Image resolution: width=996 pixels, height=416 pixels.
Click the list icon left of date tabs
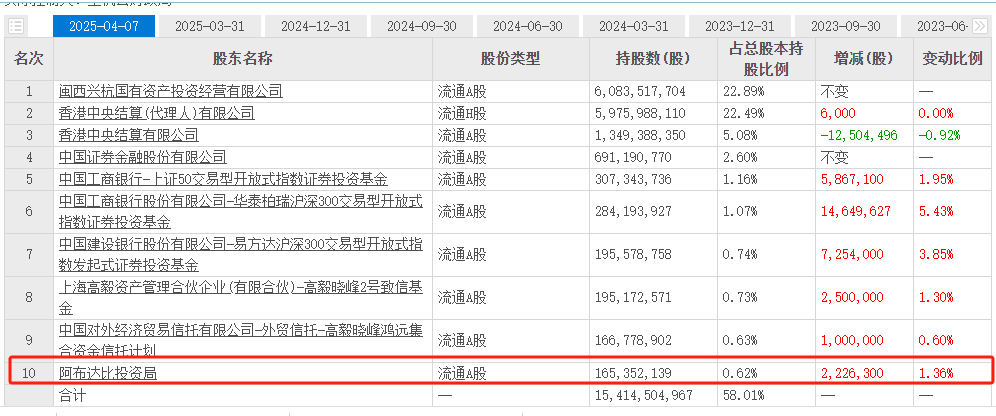[16, 26]
